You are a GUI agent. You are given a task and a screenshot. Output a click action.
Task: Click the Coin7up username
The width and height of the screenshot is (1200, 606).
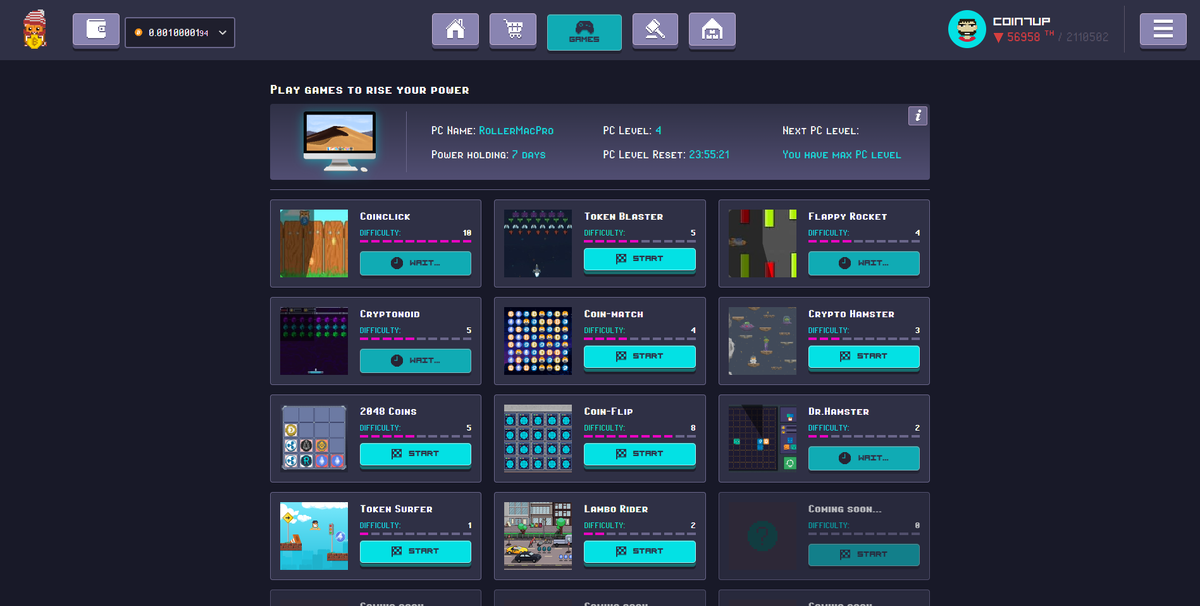coord(1021,21)
